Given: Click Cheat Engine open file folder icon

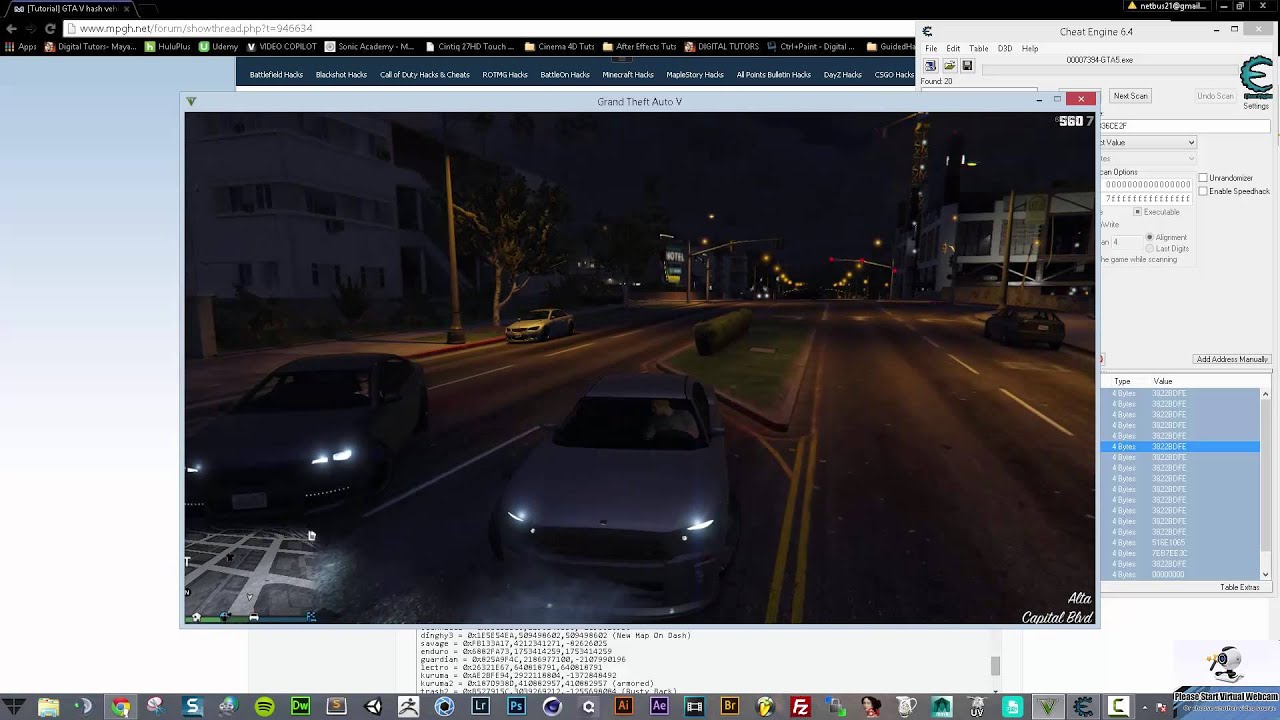Looking at the screenshot, I should pos(949,66).
